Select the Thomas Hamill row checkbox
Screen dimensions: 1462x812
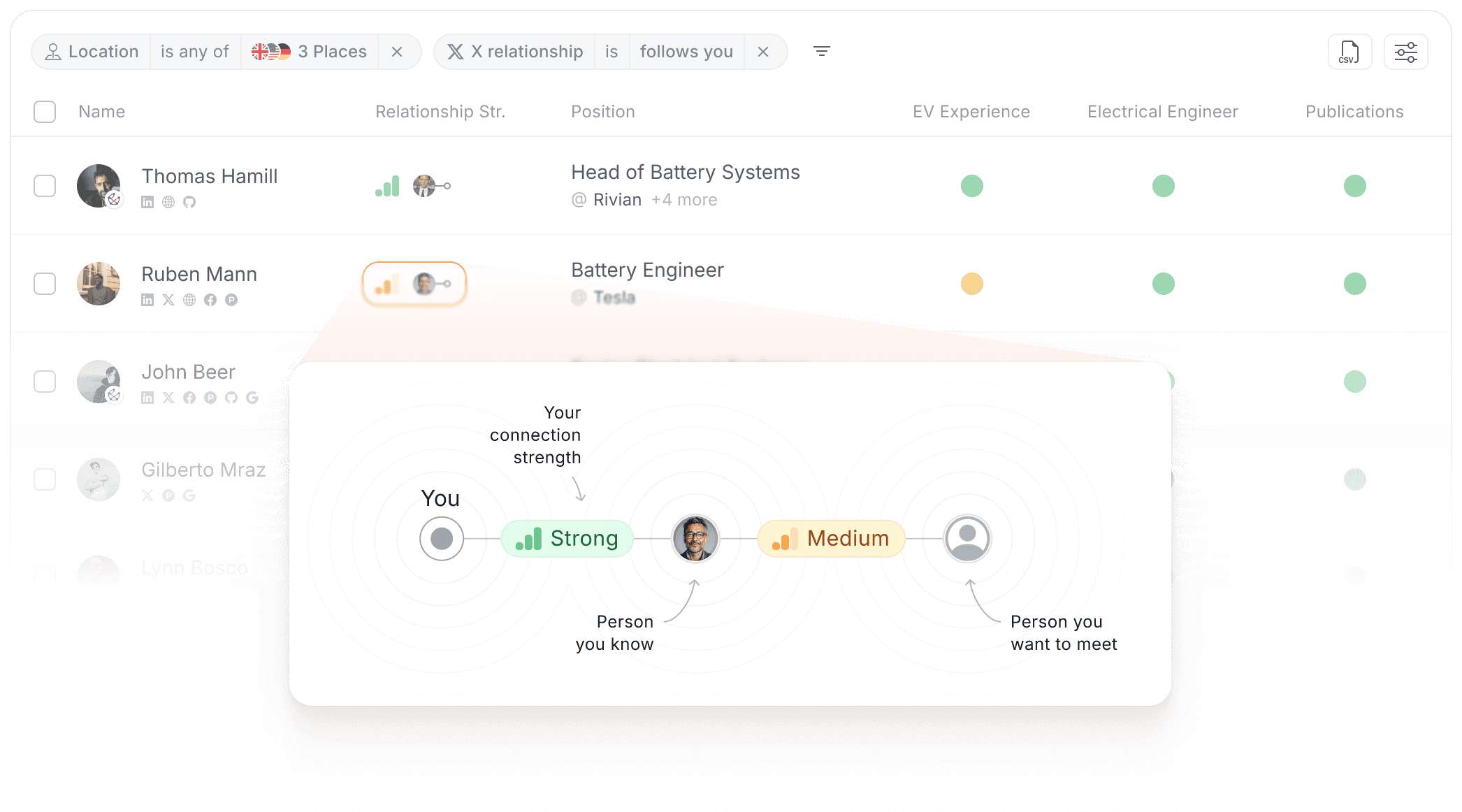click(45, 186)
